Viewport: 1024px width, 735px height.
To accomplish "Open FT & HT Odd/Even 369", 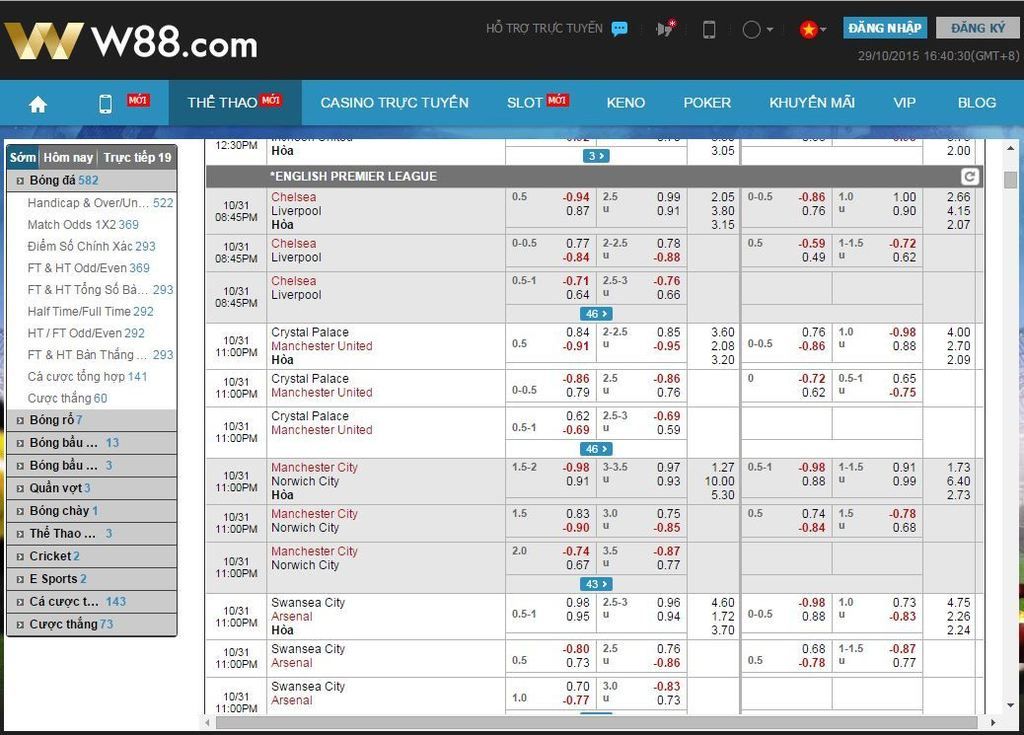I will 89,268.
